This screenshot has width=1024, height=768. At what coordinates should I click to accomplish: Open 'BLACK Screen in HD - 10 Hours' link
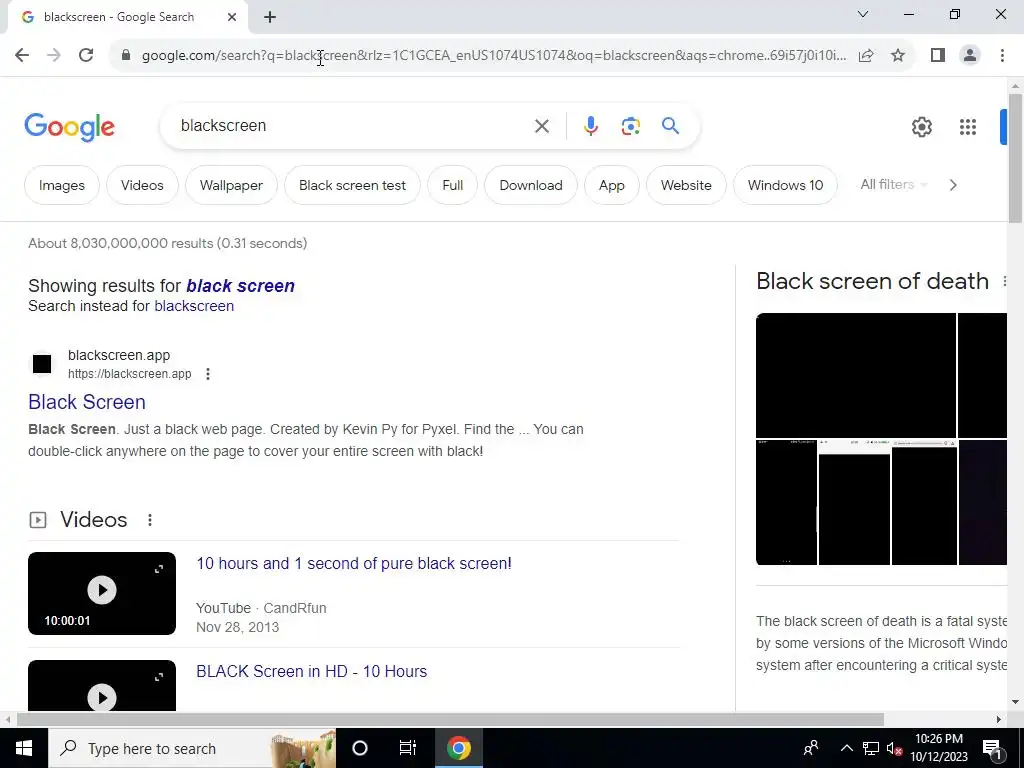coord(312,671)
